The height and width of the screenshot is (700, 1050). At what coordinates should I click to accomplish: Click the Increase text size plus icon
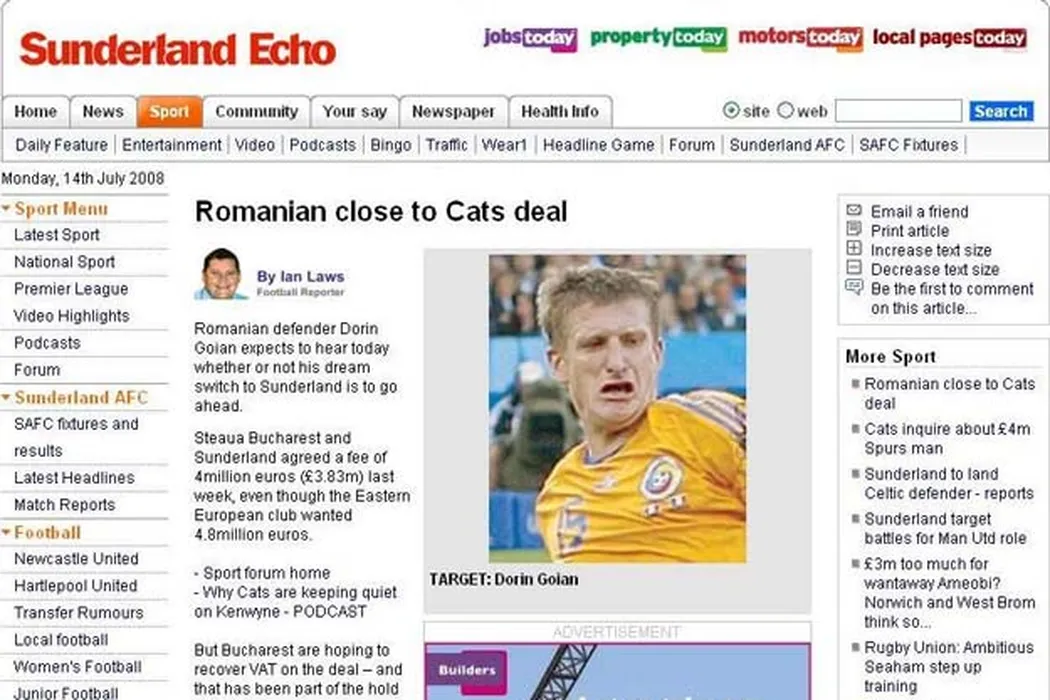(854, 249)
